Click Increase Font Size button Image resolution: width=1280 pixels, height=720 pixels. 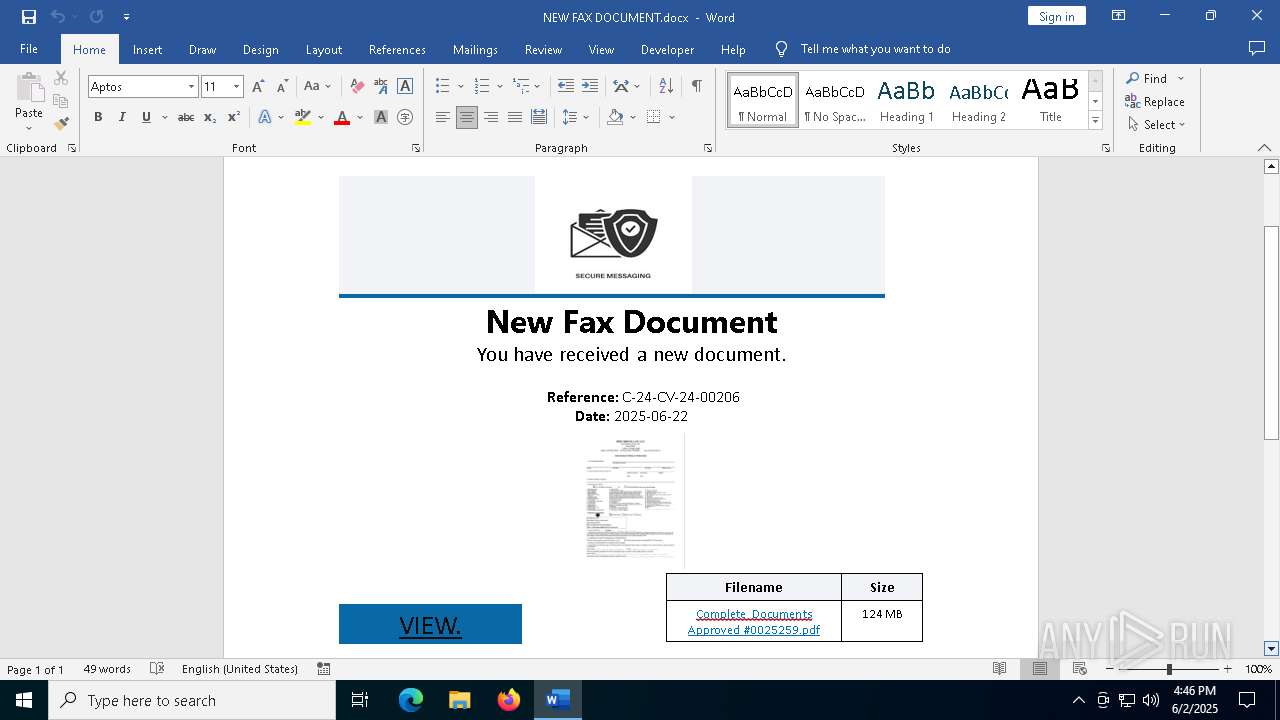tap(259, 87)
